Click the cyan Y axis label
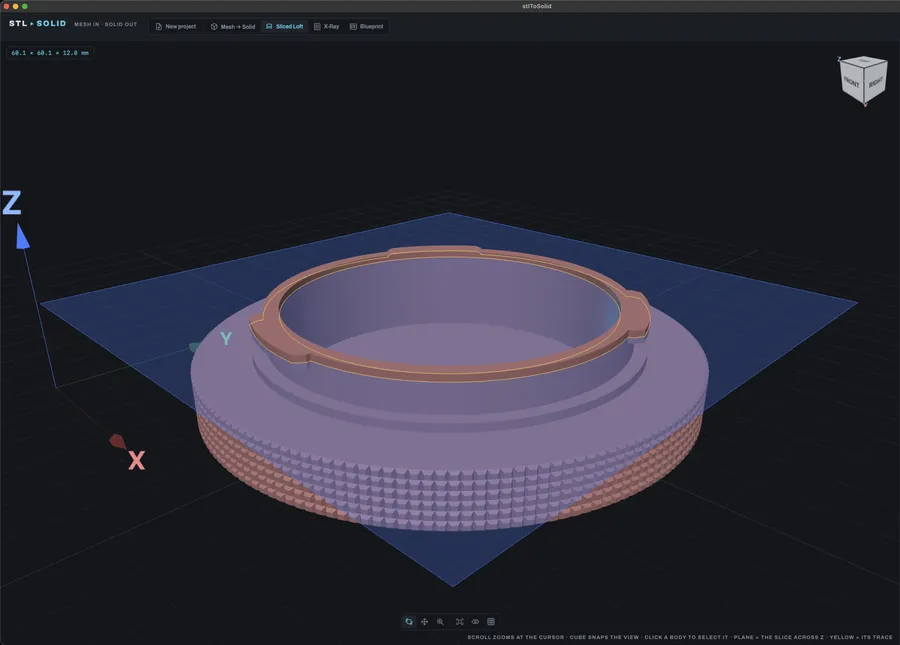Image resolution: width=900 pixels, height=645 pixels. point(226,339)
